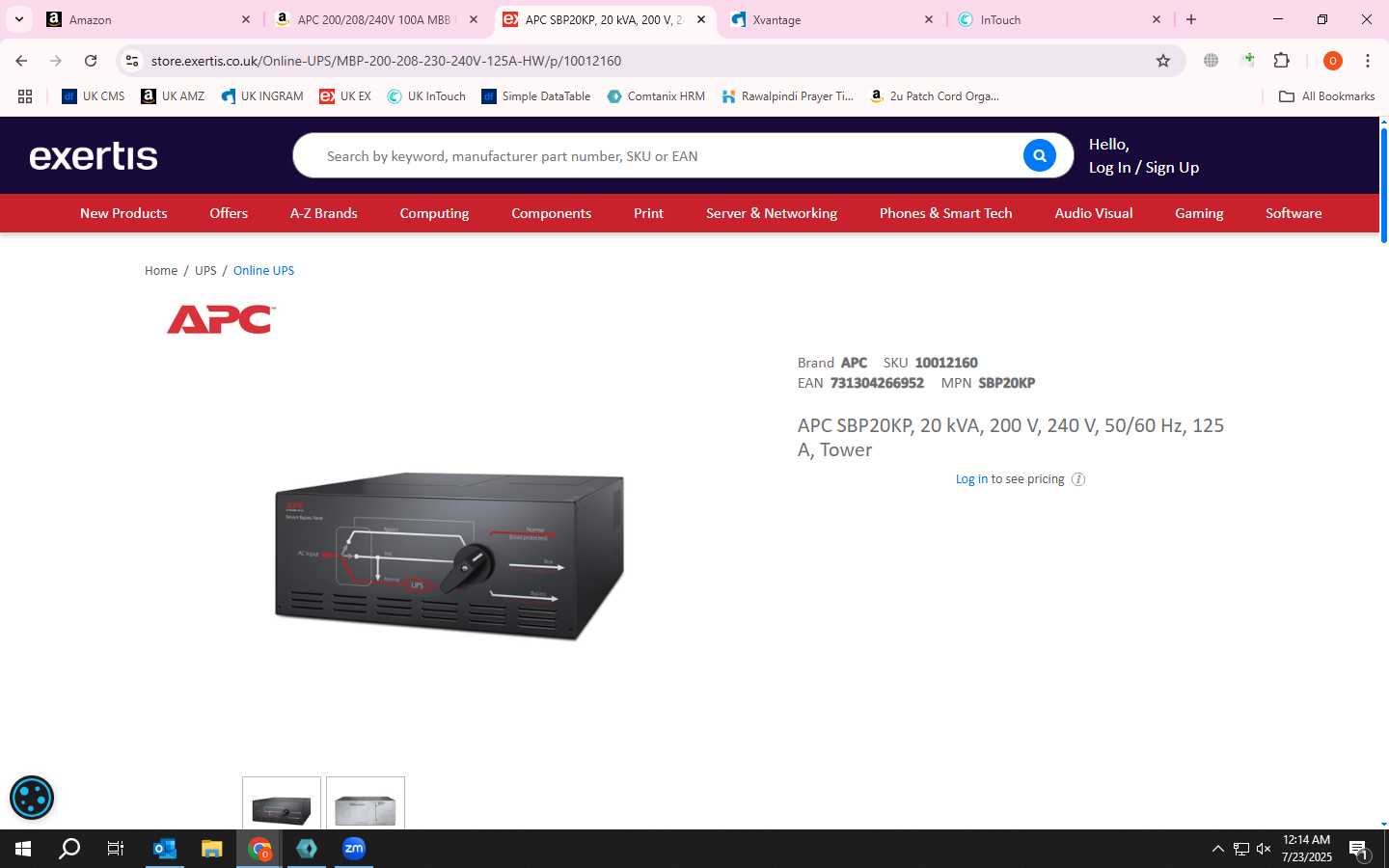This screenshot has height=868, width=1389.
Task: Show hidden system tray icons
Action: click(1217, 849)
